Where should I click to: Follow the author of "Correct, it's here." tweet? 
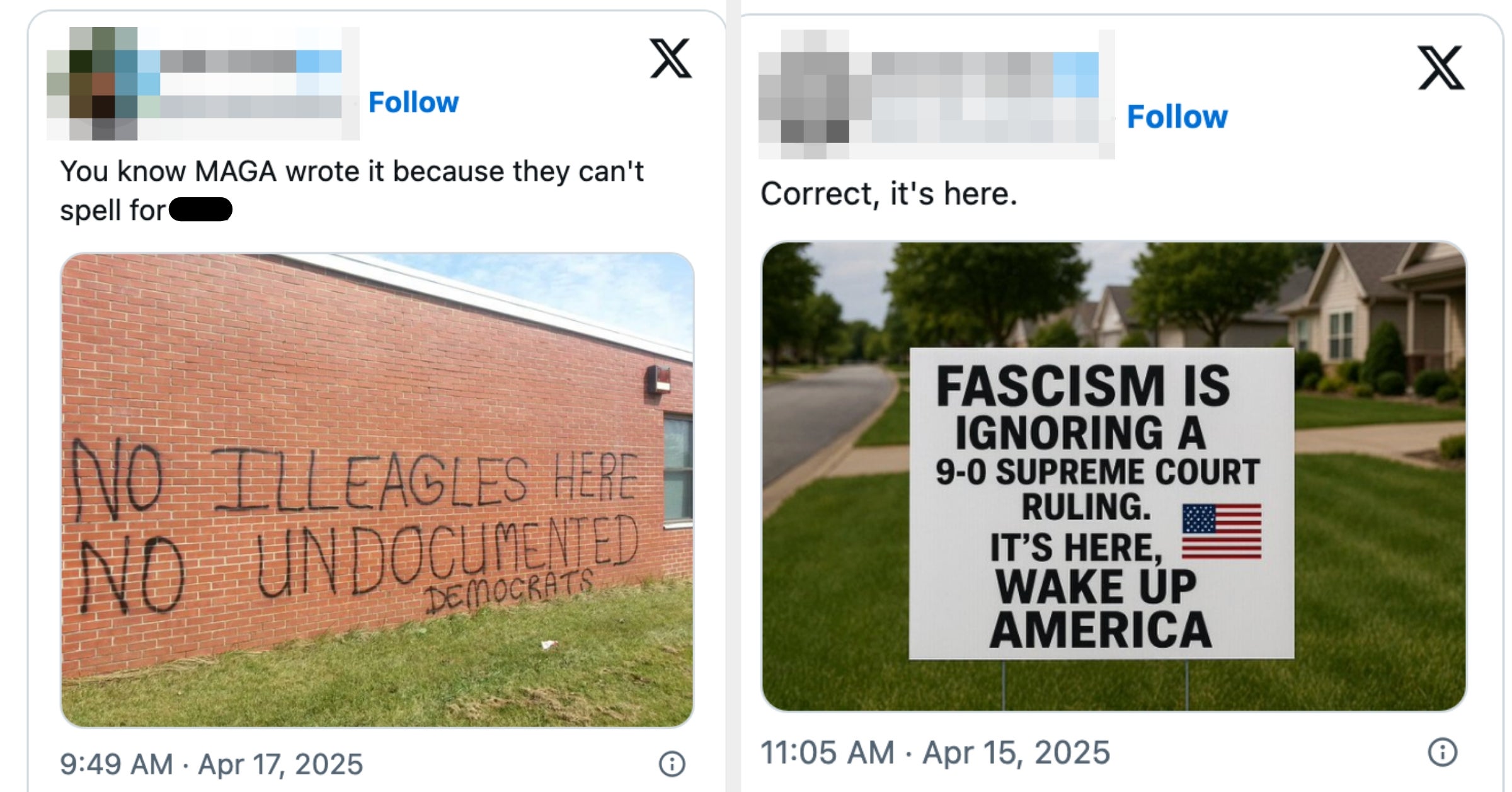point(1177,117)
